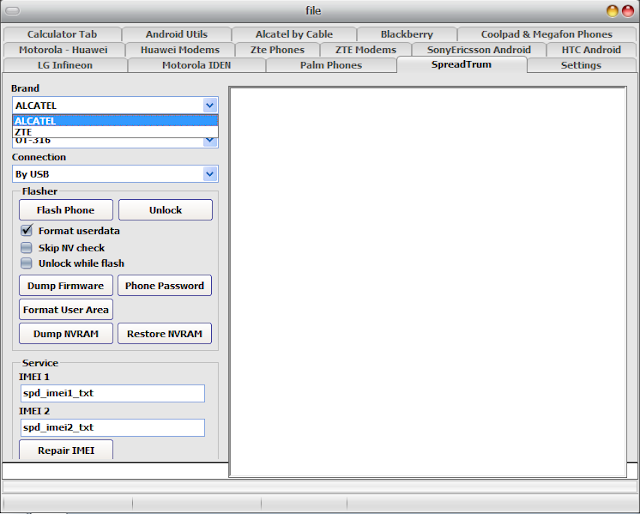Click the pill-shaped button in title bar left
The width and height of the screenshot is (640, 514).
click(x=13, y=11)
